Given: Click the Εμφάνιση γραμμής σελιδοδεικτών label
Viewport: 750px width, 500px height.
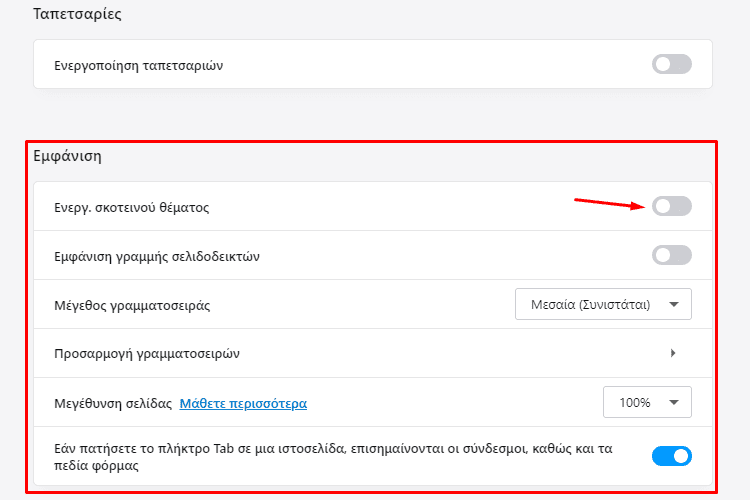Looking at the screenshot, I should click(x=157, y=256).
